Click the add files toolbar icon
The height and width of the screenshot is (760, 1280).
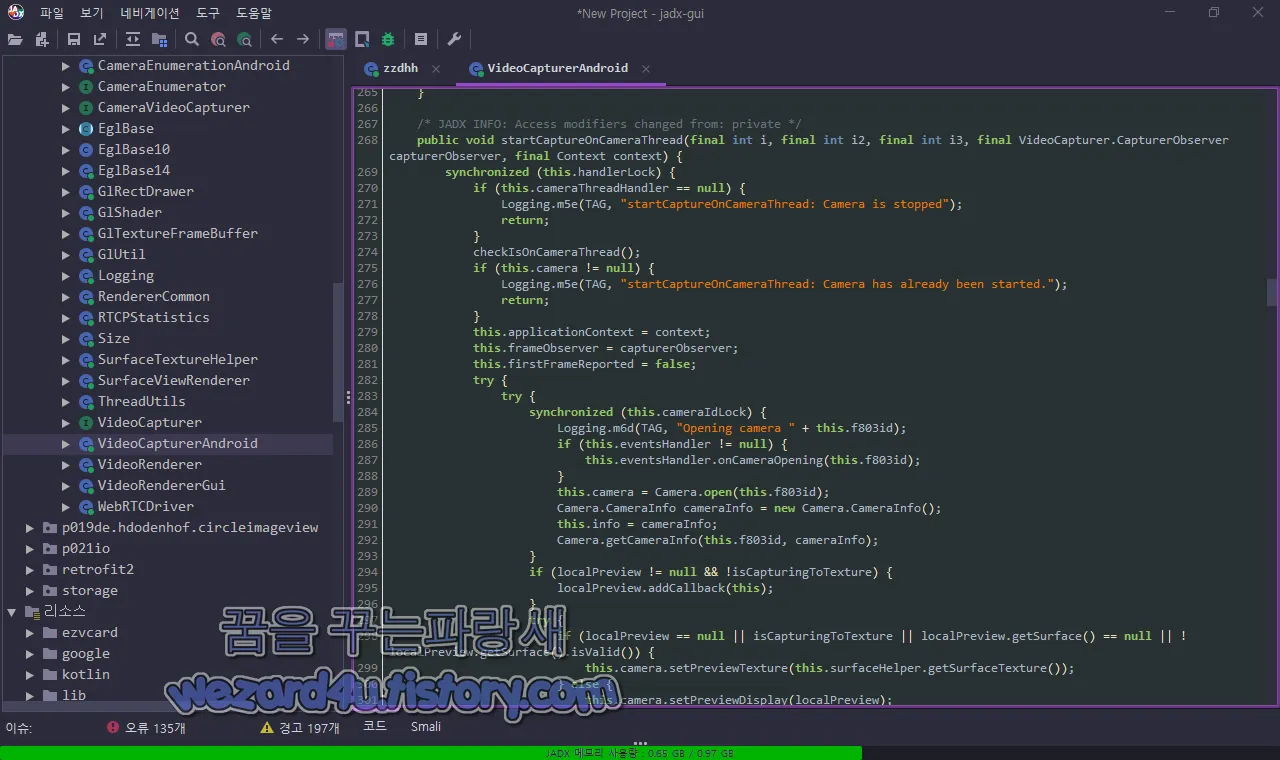point(42,39)
